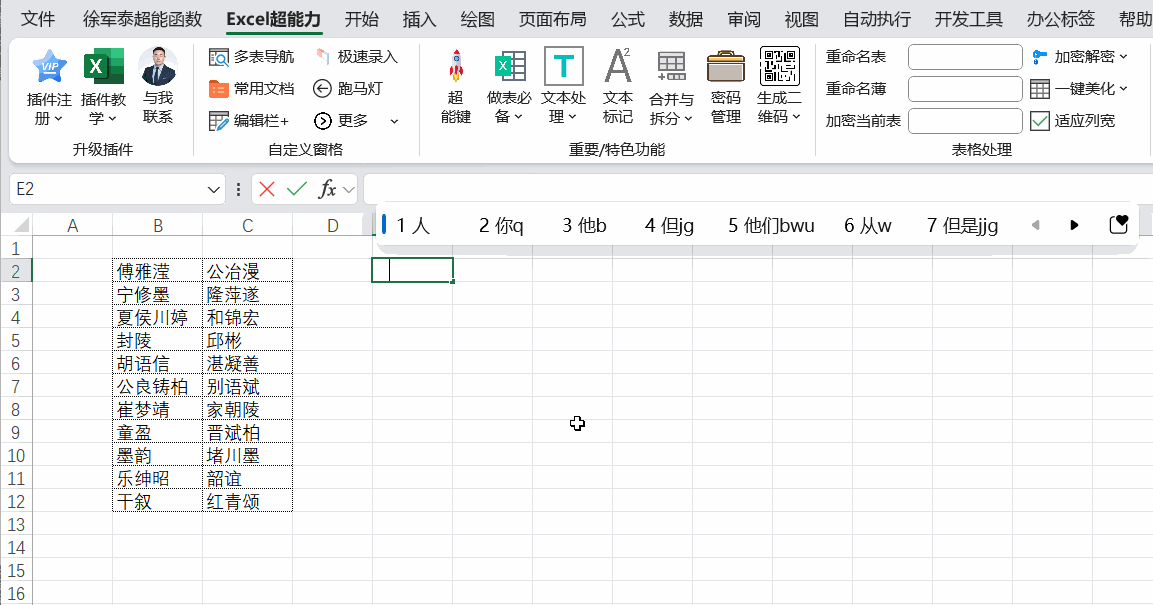
Task: Expand the 更多 dropdown chevron
Action: (394, 121)
